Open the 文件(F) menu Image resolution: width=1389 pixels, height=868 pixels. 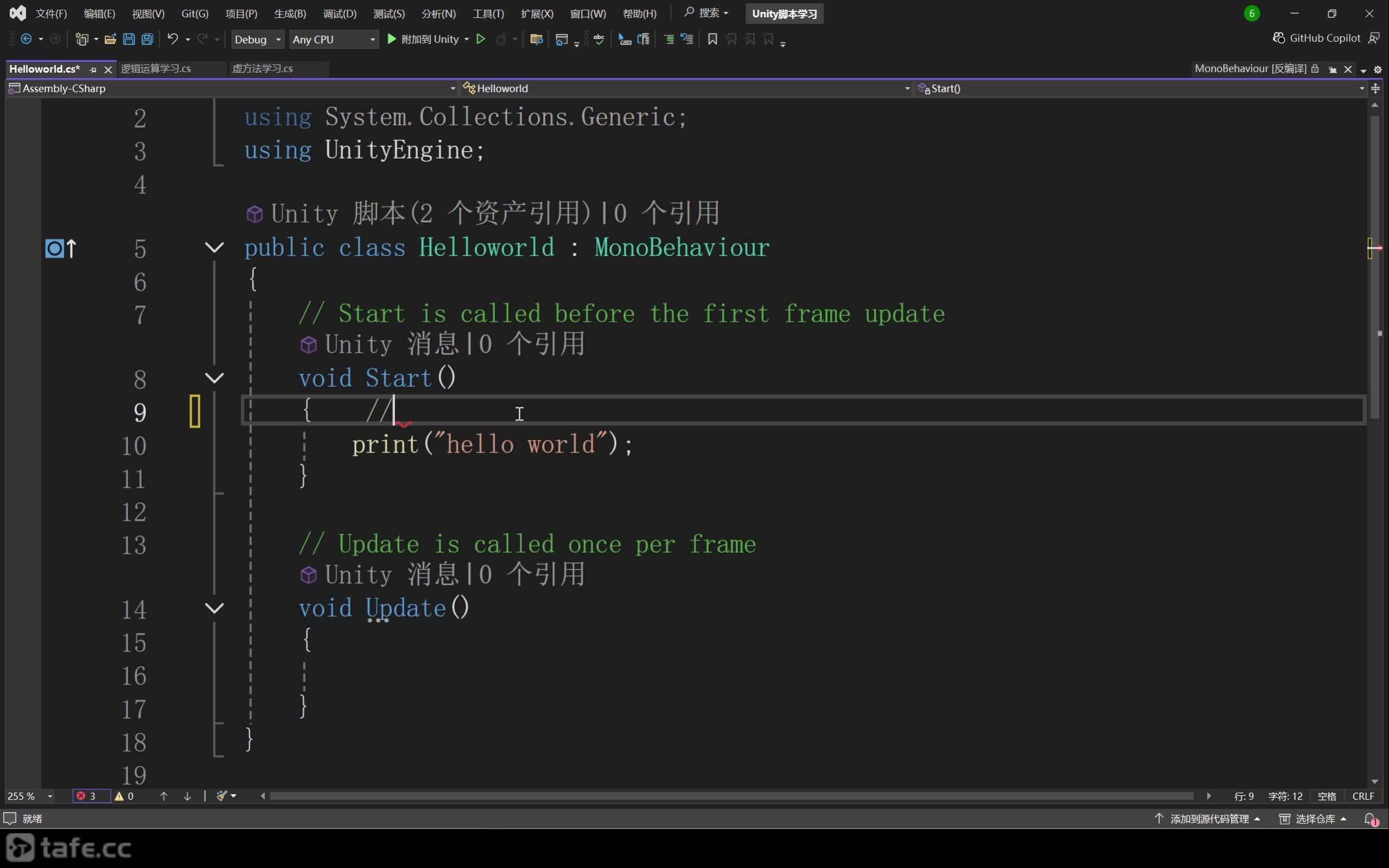click(51, 13)
